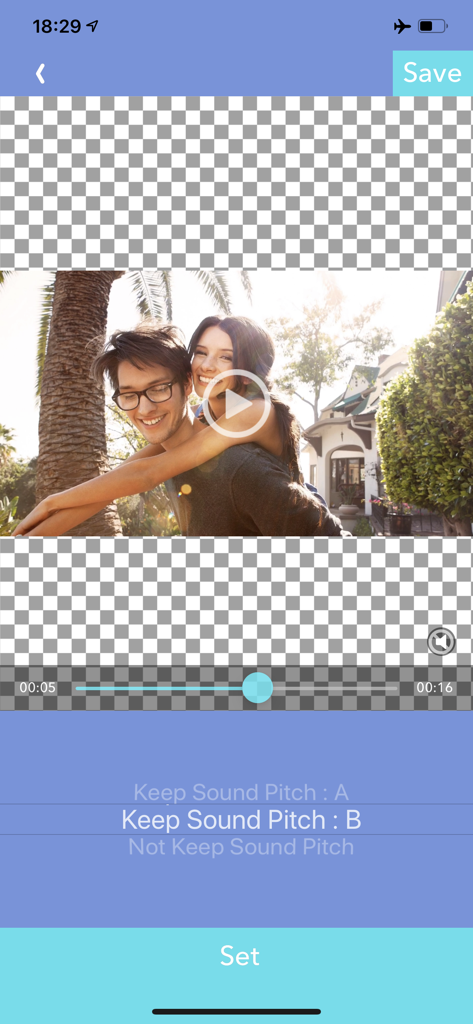
Task: Tap the back chevron arrow
Action: (x=41, y=73)
